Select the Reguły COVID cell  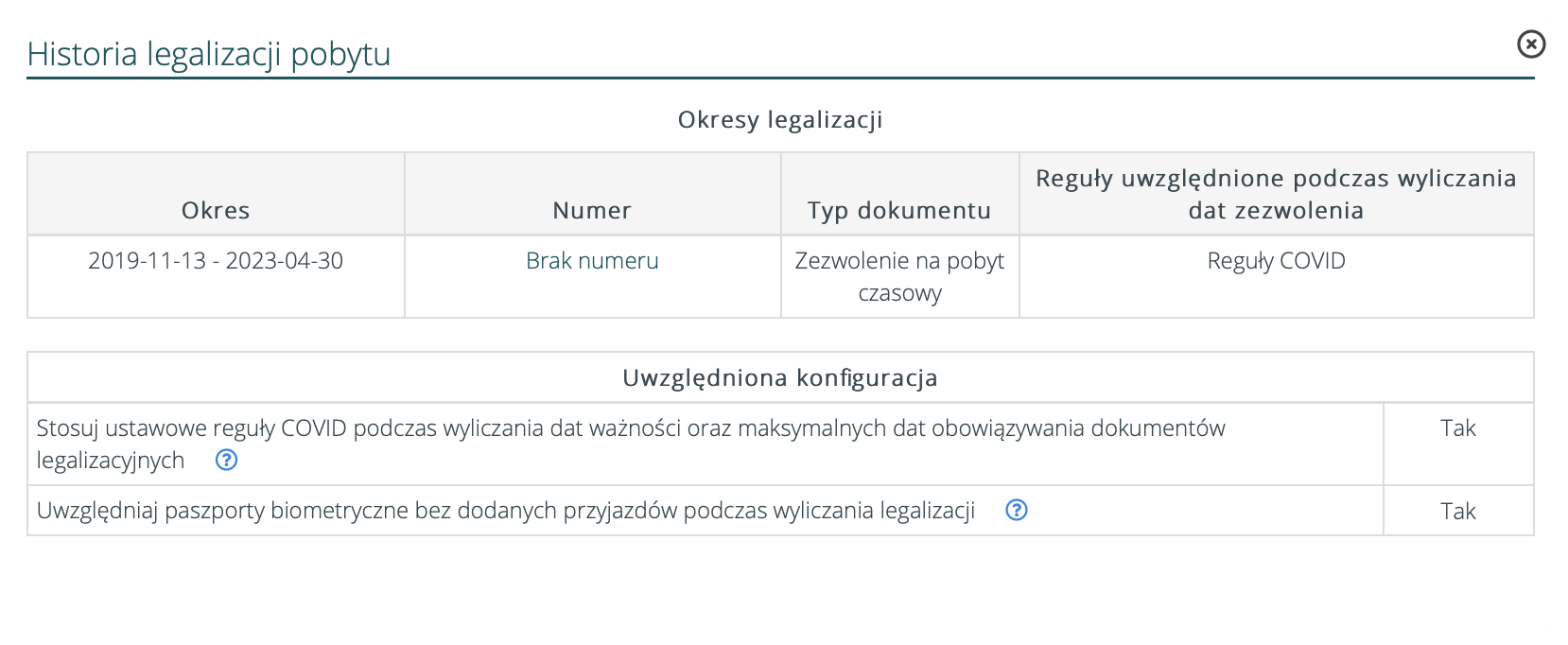click(x=1276, y=261)
